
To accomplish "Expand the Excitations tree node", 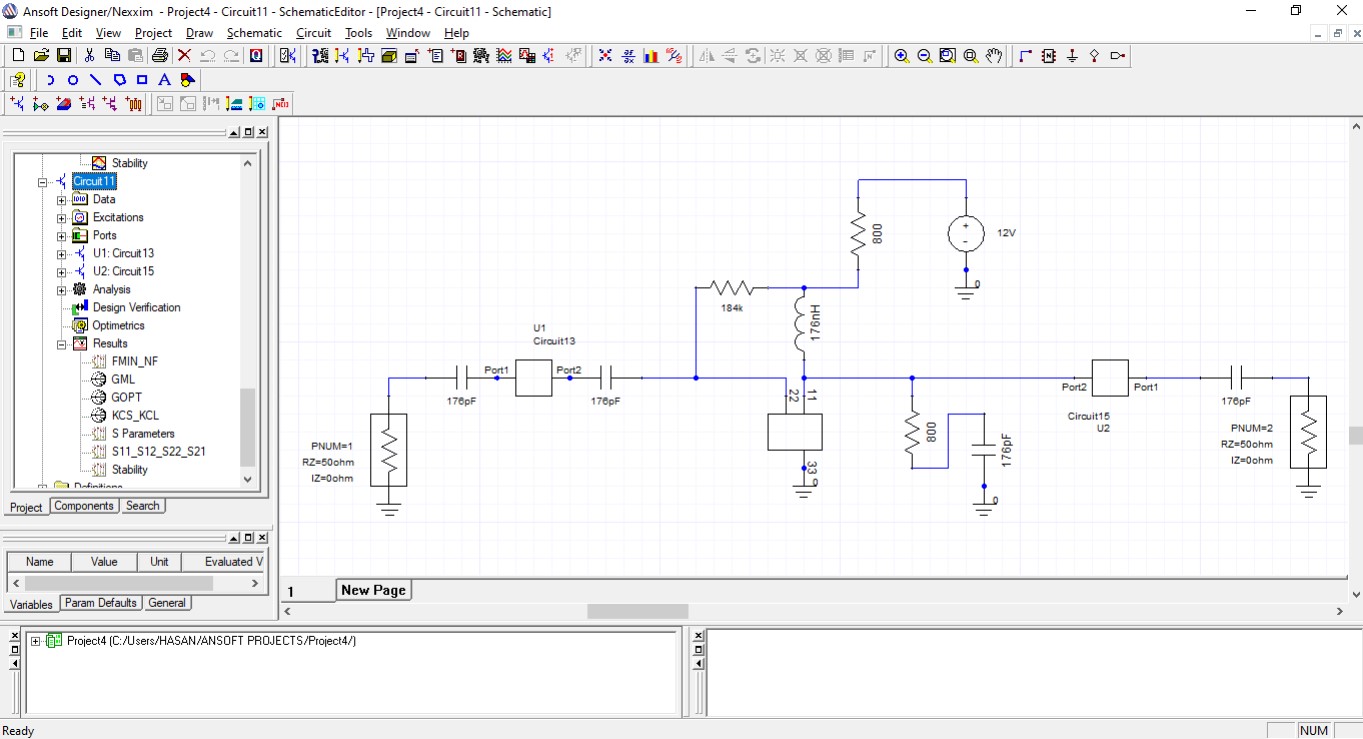I will pyautogui.click(x=61, y=218).
